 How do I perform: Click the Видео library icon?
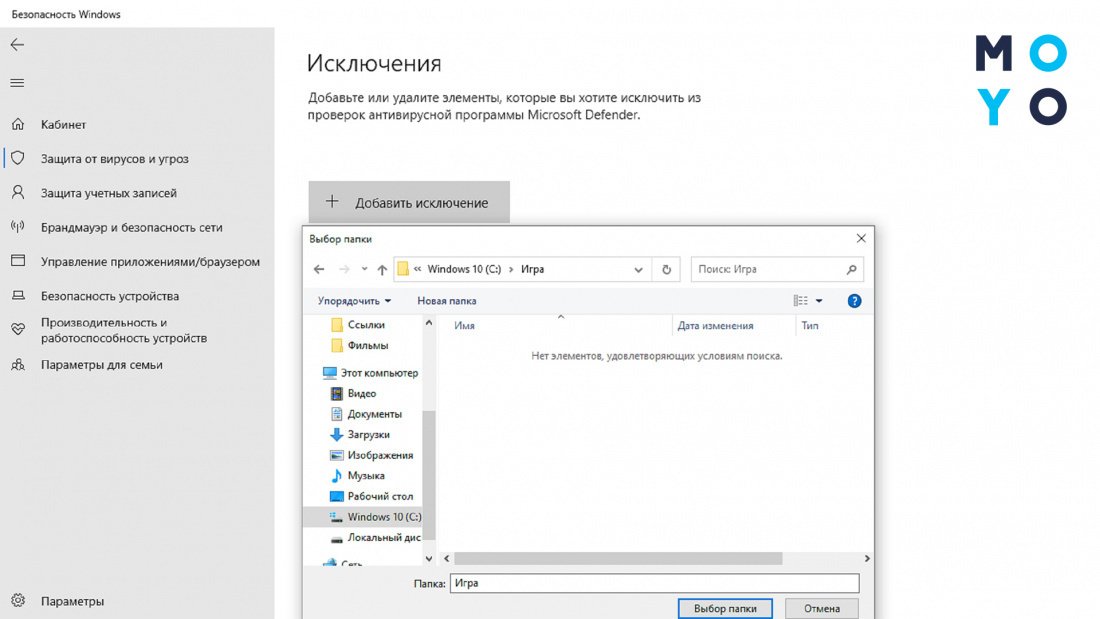coord(337,394)
